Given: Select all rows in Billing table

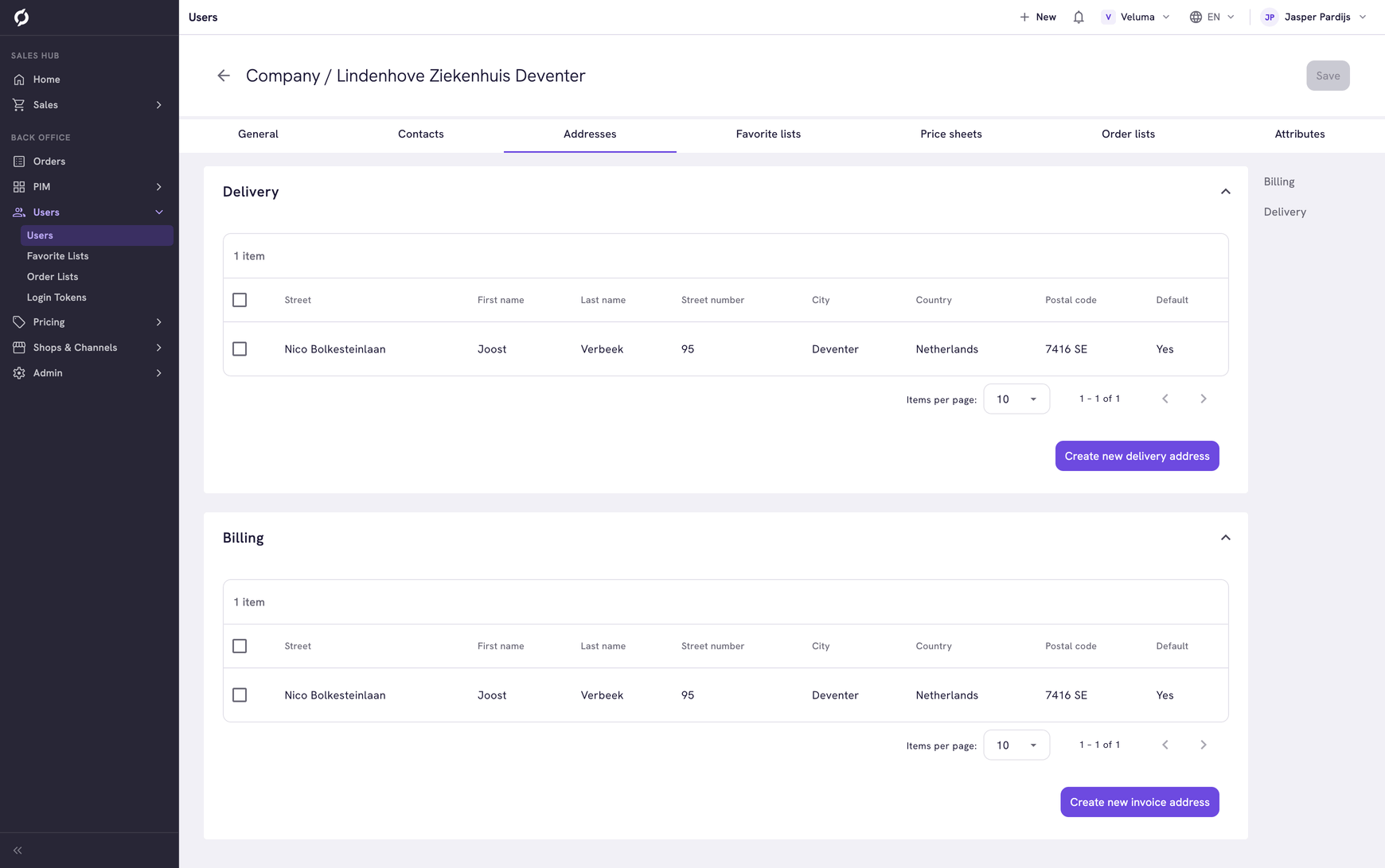Looking at the screenshot, I should click(x=240, y=646).
